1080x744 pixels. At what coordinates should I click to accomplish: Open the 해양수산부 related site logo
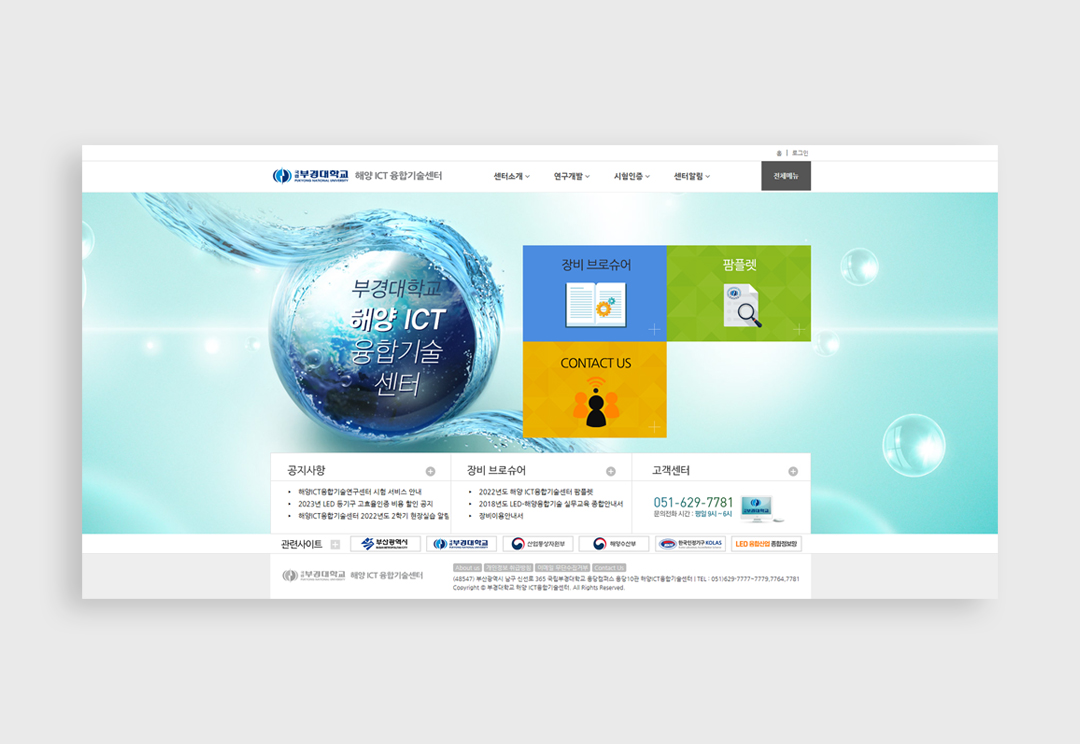tap(613, 544)
